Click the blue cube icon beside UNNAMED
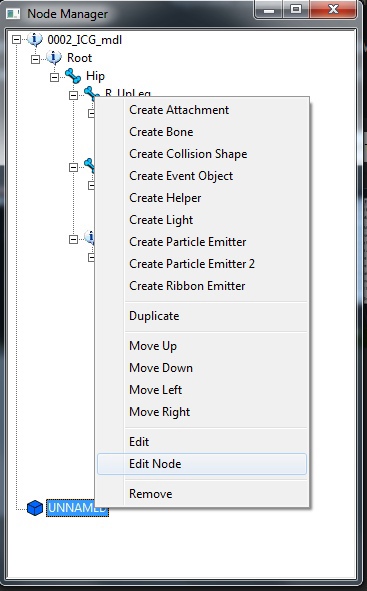 35,508
